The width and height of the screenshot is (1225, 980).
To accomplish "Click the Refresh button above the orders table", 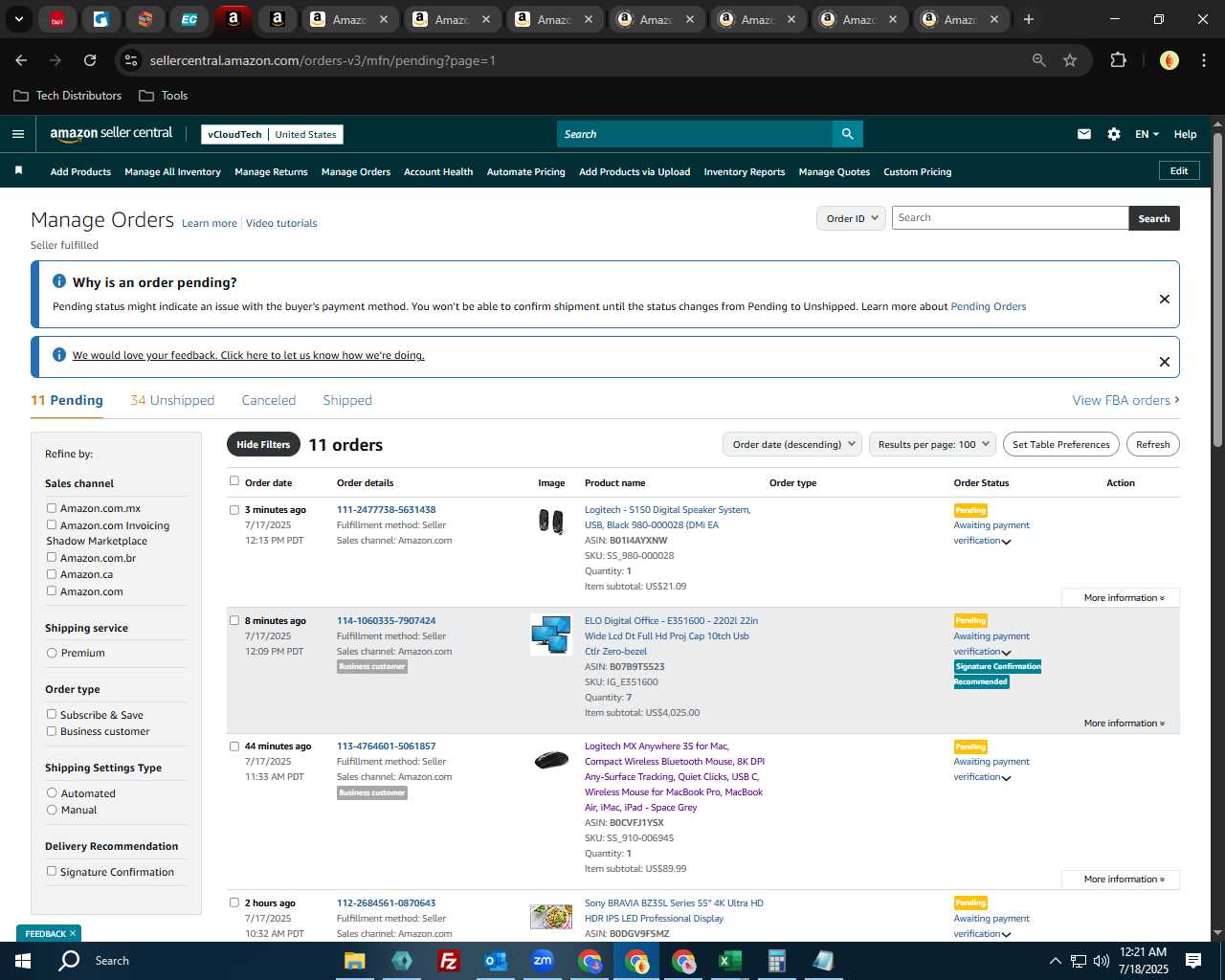I will pos(1153,444).
